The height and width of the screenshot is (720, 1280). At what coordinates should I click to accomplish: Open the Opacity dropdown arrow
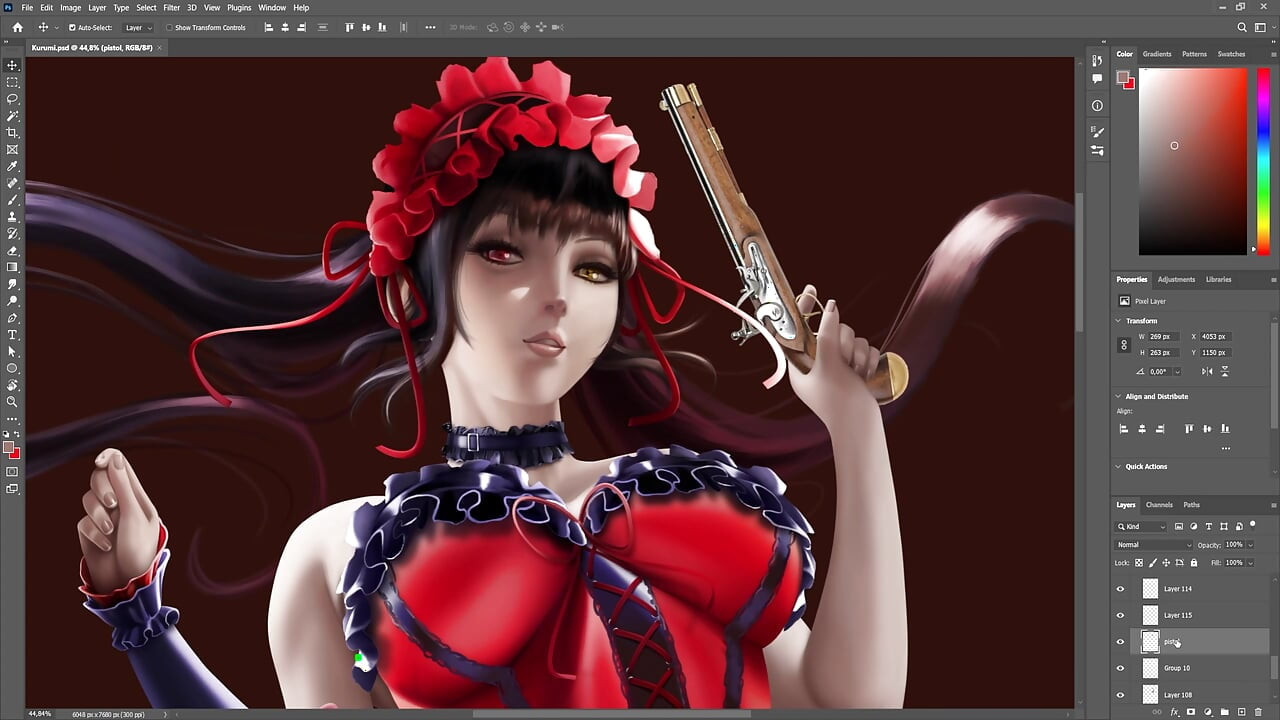click(x=1248, y=545)
